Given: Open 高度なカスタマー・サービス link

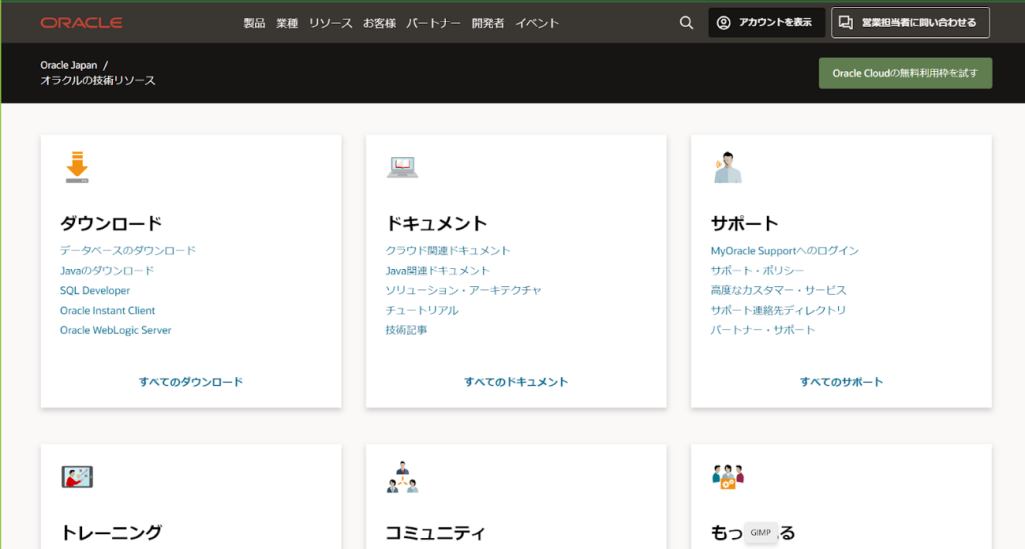Looking at the screenshot, I should click(x=779, y=290).
